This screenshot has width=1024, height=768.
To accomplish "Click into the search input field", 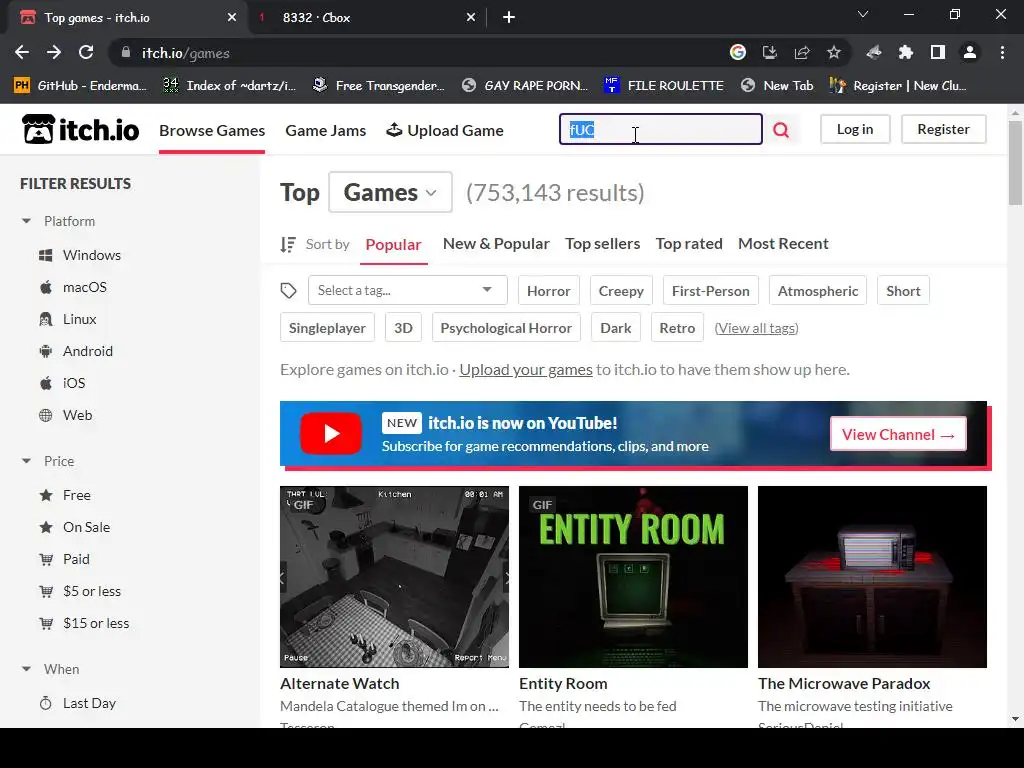I will [x=661, y=129].
